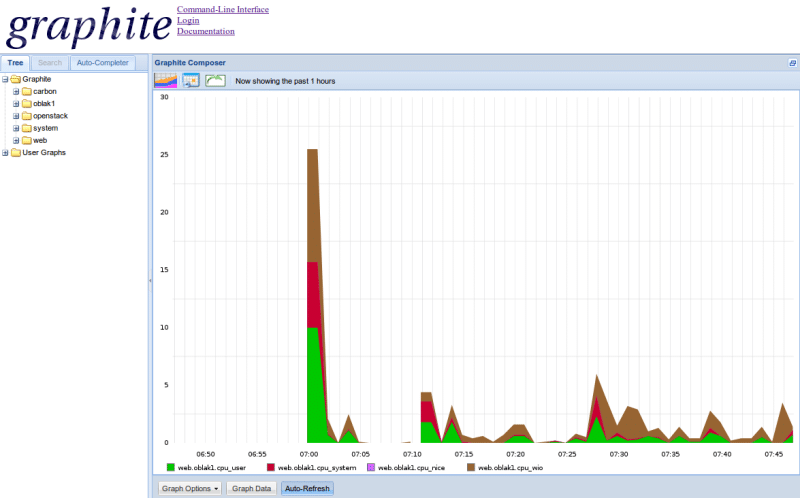The height and width of the screenshot is (498, 800).
Task: Click the openstack folder icon
Action: pos(27,116)
